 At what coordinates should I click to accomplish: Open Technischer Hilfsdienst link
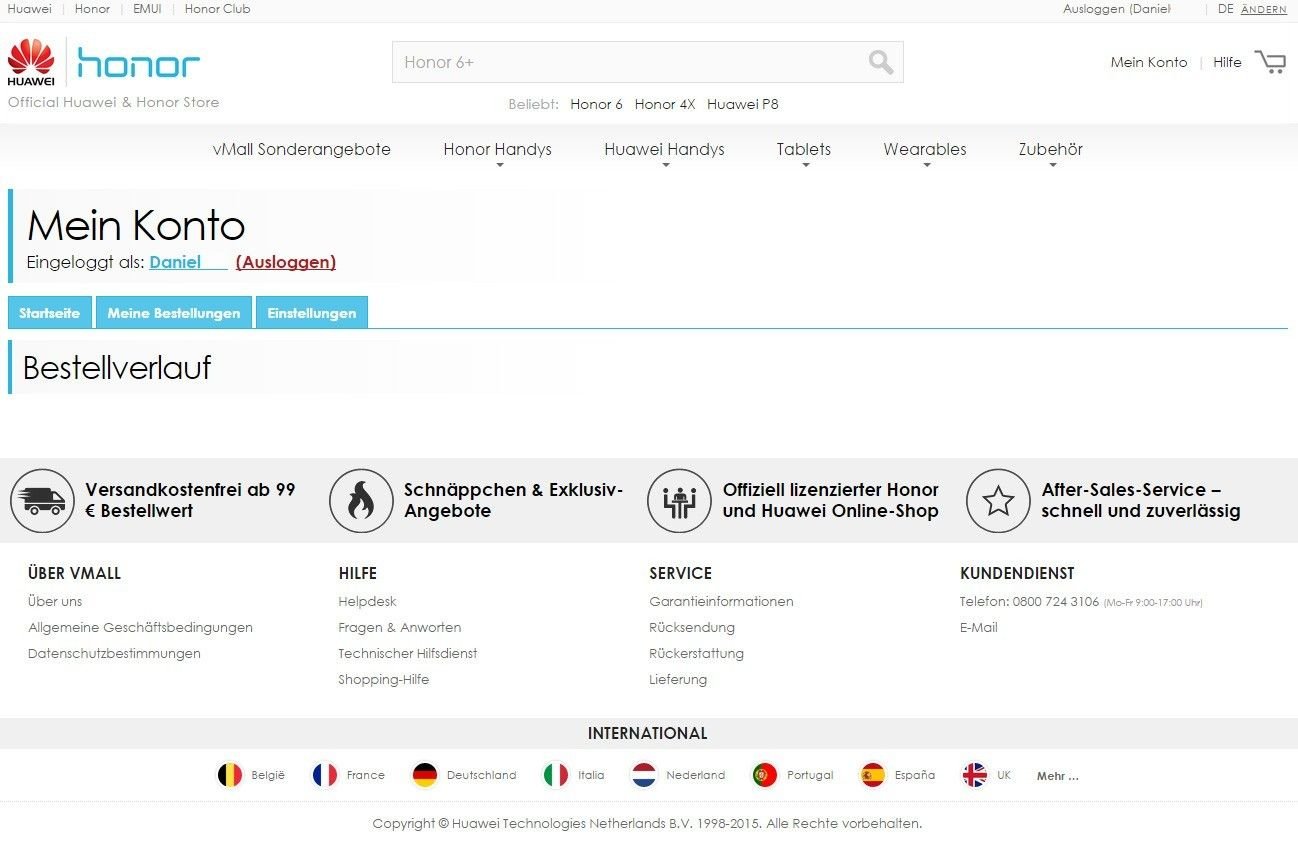(408, 653)
